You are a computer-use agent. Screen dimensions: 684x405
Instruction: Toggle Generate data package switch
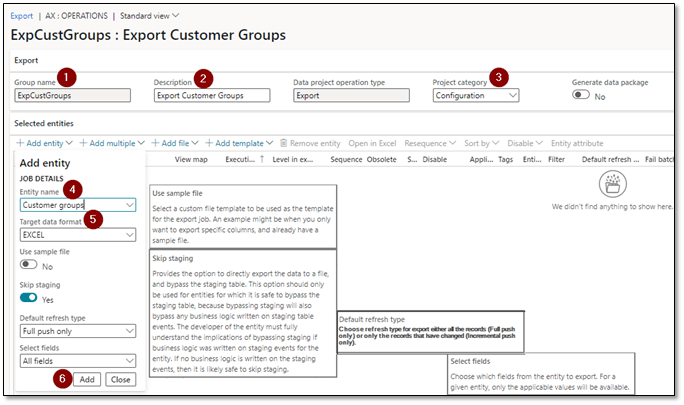581,95
